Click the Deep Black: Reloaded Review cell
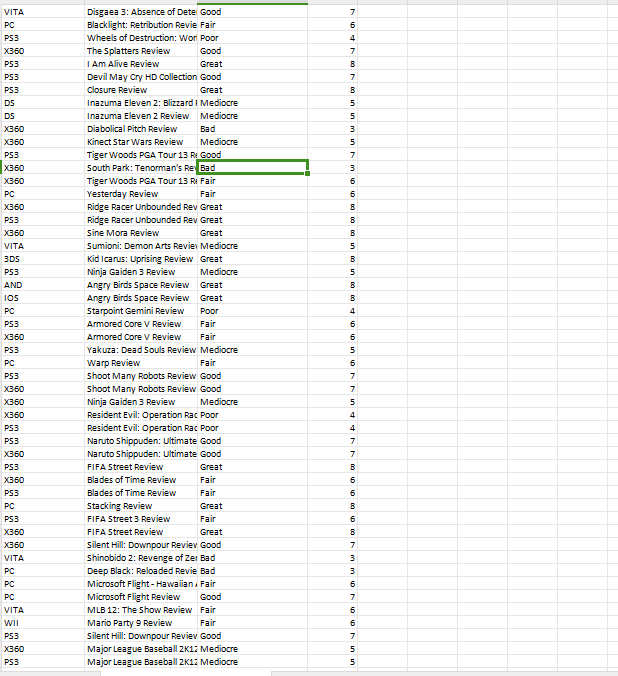This screenshot has width=618, height=676. pyautogui.click(x=141, y=571)
